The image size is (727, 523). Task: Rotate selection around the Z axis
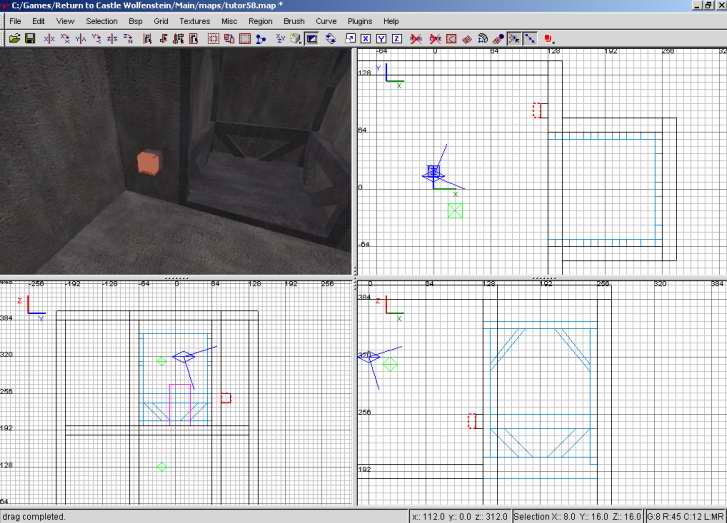[x=129, y=39]
